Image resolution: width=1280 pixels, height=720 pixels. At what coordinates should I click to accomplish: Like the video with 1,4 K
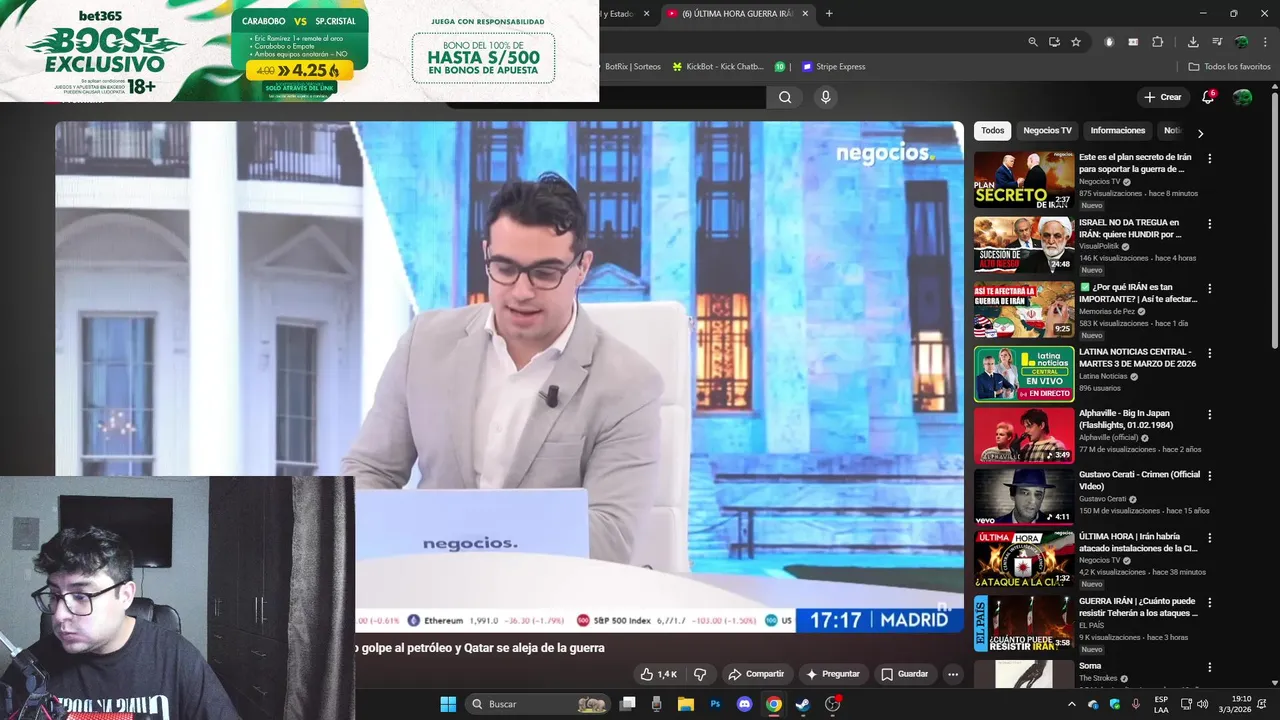658,674
